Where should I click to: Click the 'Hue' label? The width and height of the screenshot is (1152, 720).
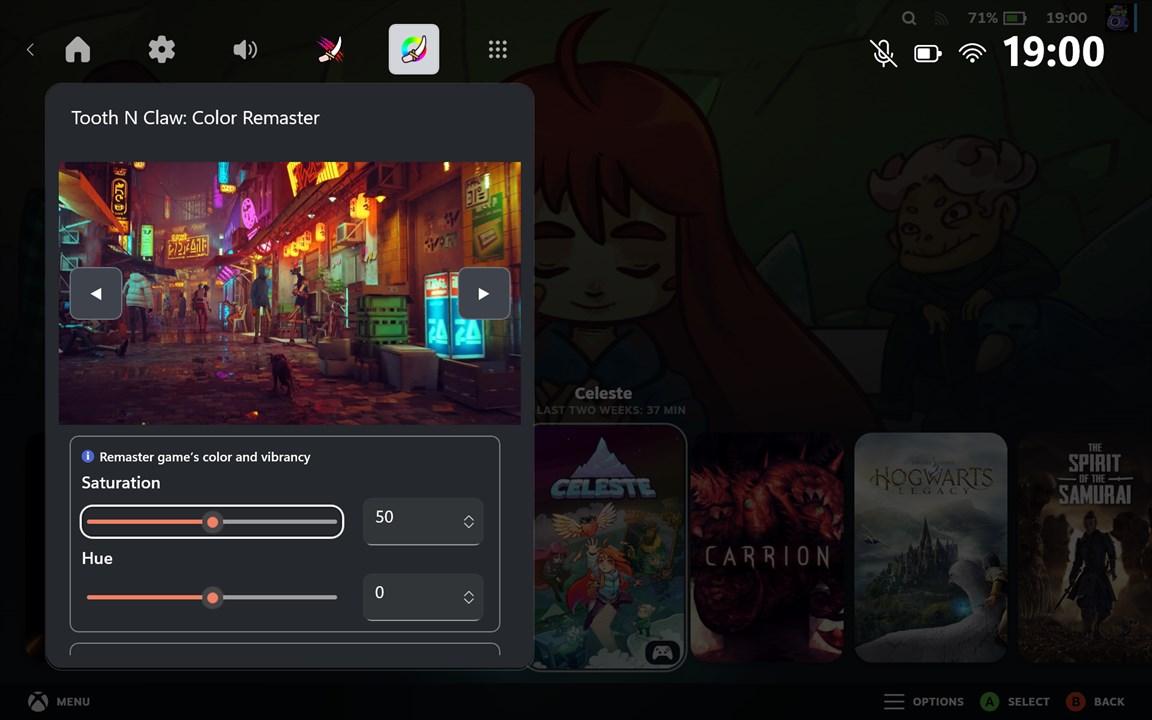point(97,558)
